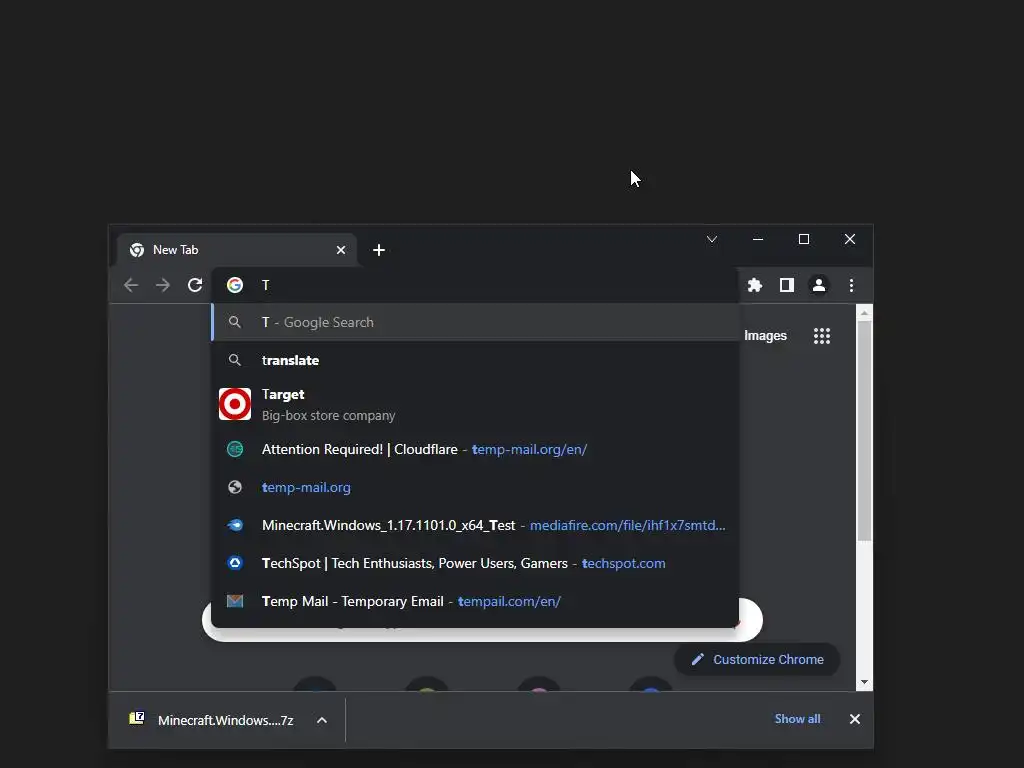Select the New Tab tab
Viewport: 1024px width, 768px height.
[x=236, y=250]
